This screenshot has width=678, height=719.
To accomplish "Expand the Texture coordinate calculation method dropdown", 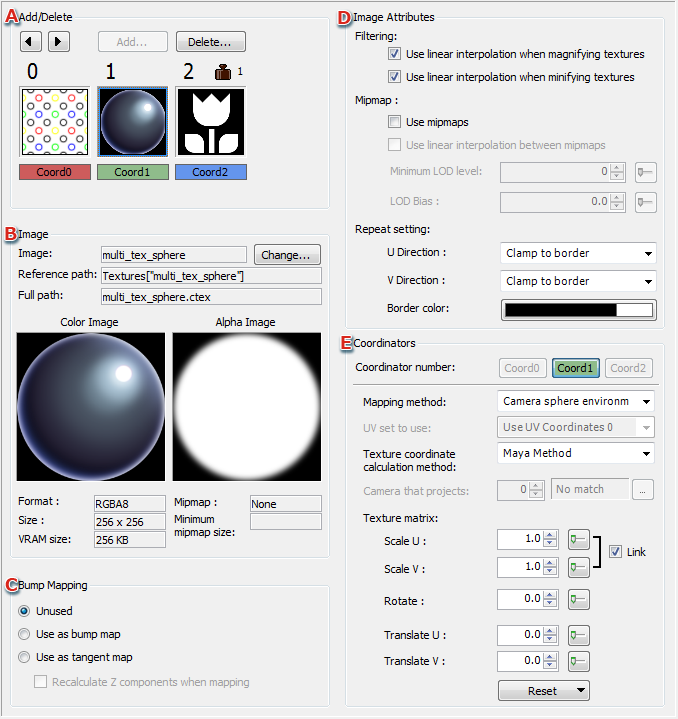I will click(576, 453).
